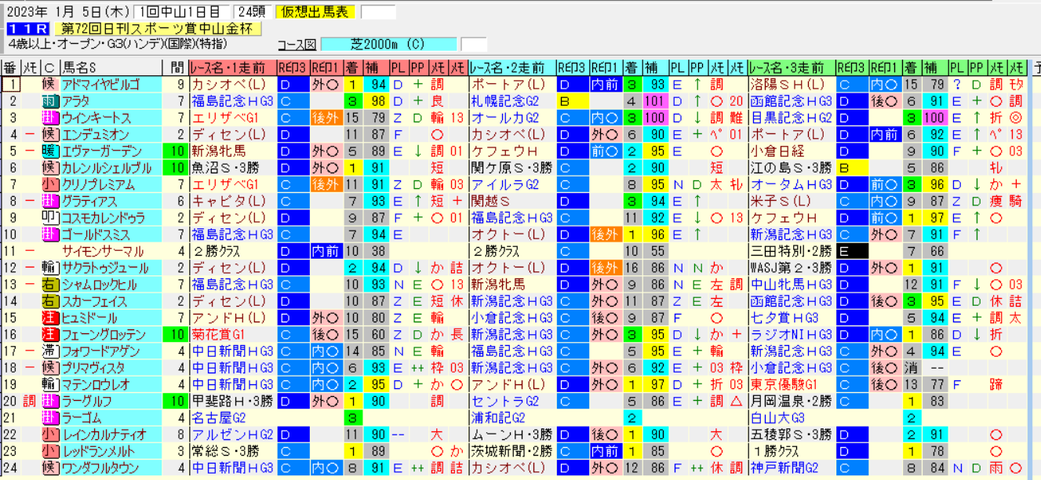The image size is (1041, 480).
Task: Click the 輪 badge beside サクラトゥジュール
Action: [50, 268]
